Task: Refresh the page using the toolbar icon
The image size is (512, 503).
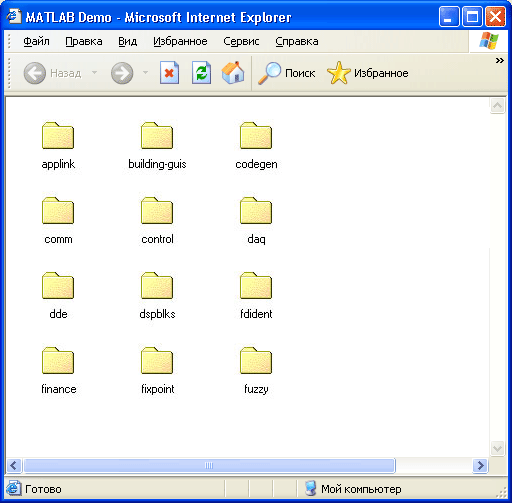Action: 201,73
